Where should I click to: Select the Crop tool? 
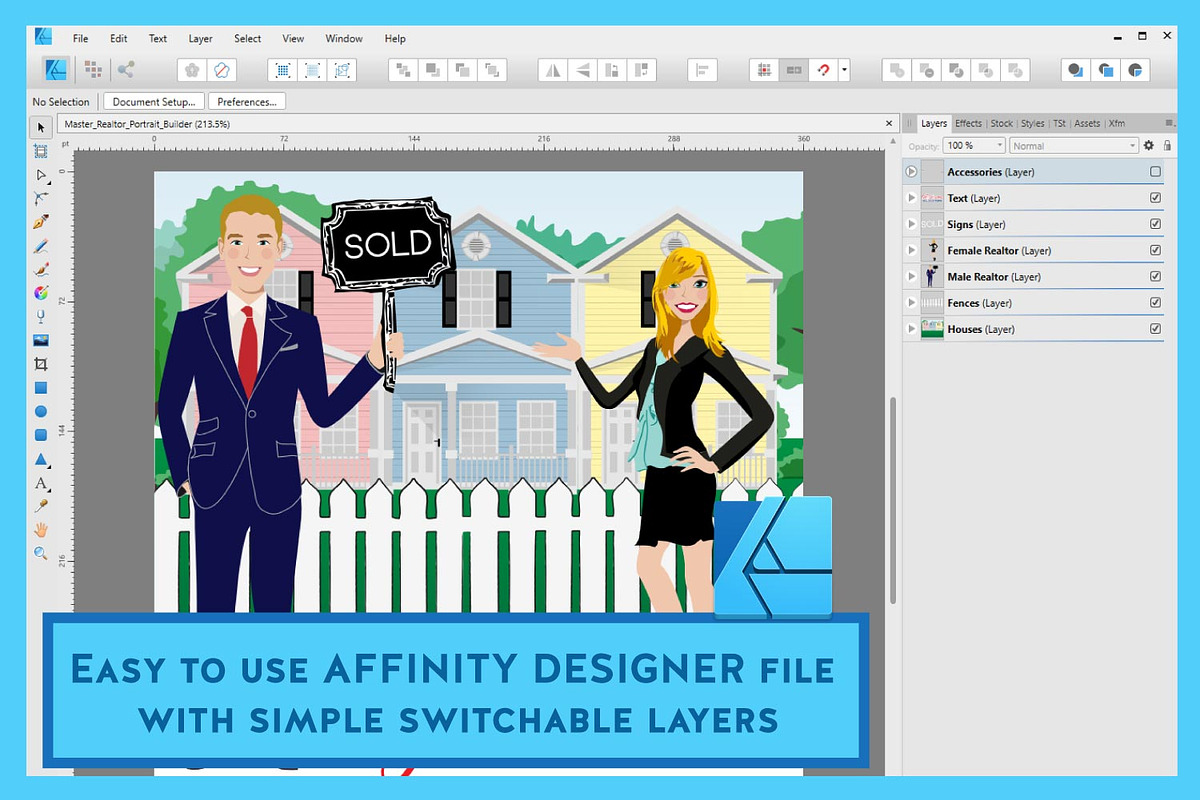pyautogui.click(x=41, y=364)
